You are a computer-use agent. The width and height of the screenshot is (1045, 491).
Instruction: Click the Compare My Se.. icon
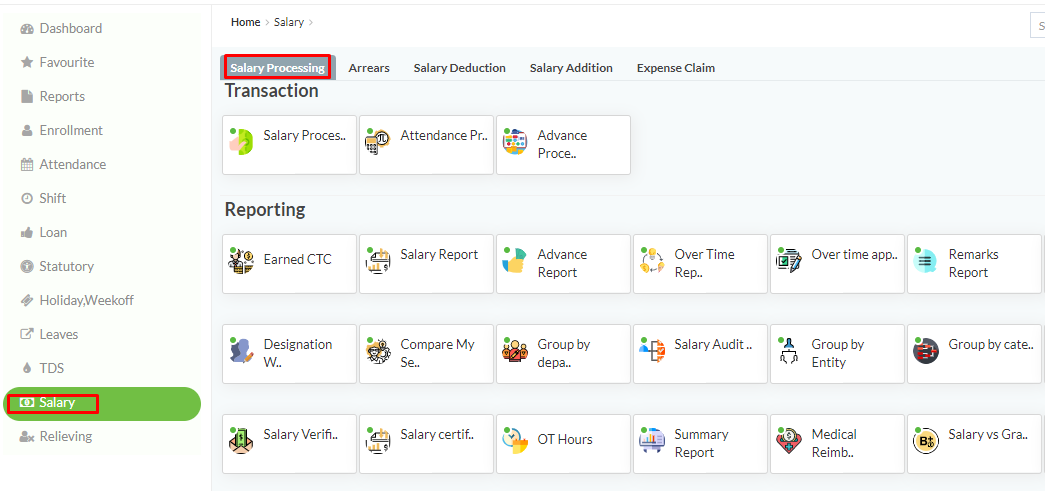378,350
